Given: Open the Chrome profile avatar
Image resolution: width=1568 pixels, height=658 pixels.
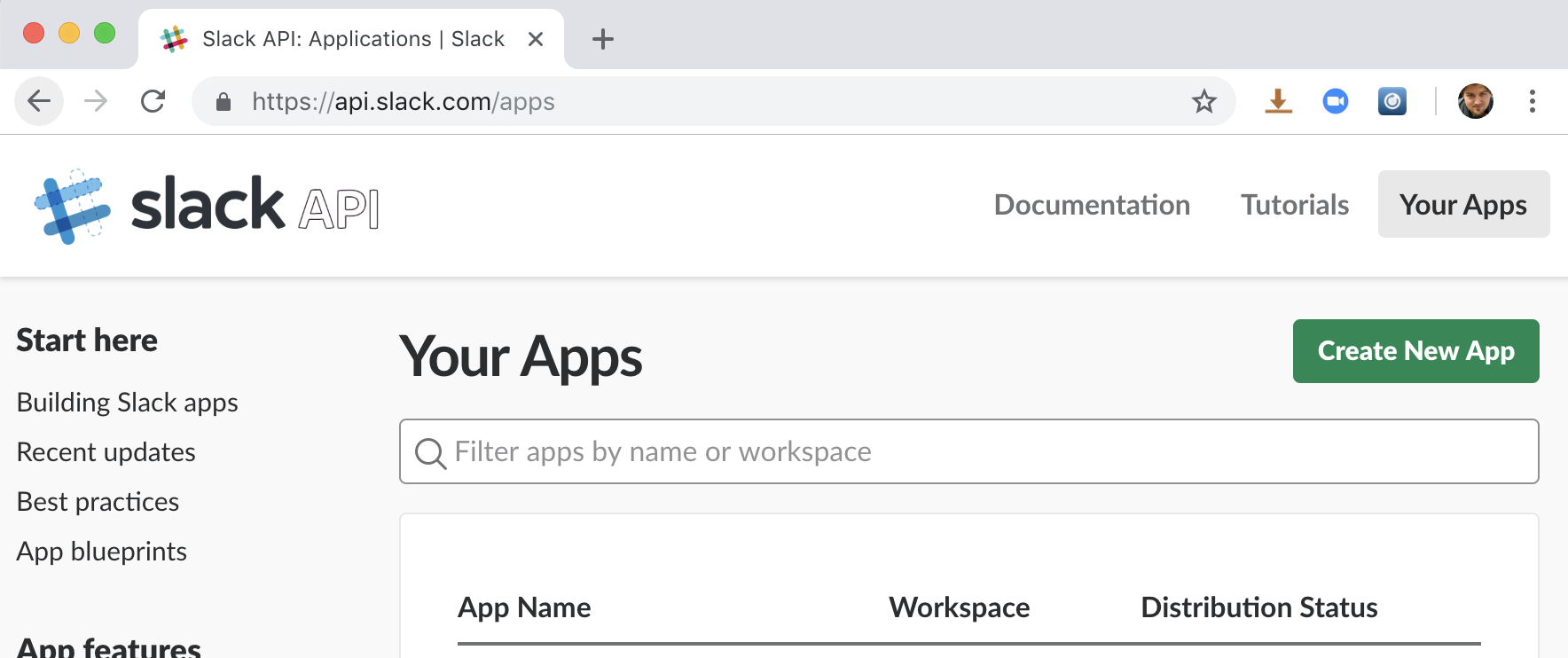Looking at the screenshot, I should point(1475,102).
